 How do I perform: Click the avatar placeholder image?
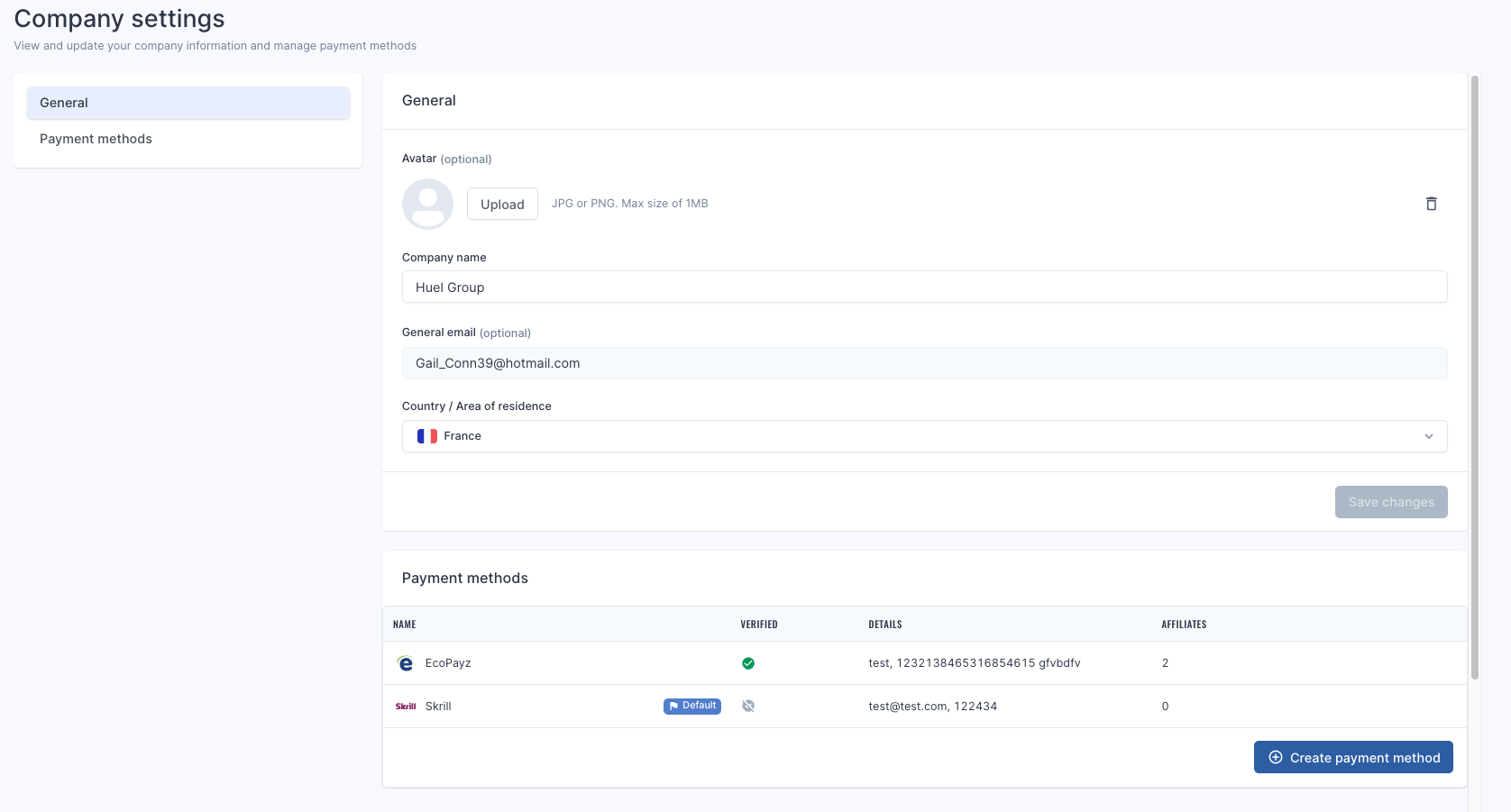tap(427, 204)
